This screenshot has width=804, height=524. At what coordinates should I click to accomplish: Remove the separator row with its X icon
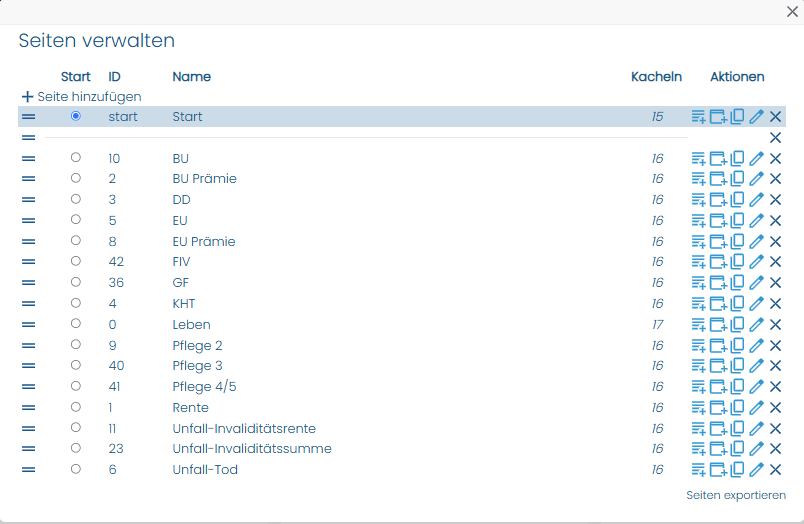tap(775, 137)
